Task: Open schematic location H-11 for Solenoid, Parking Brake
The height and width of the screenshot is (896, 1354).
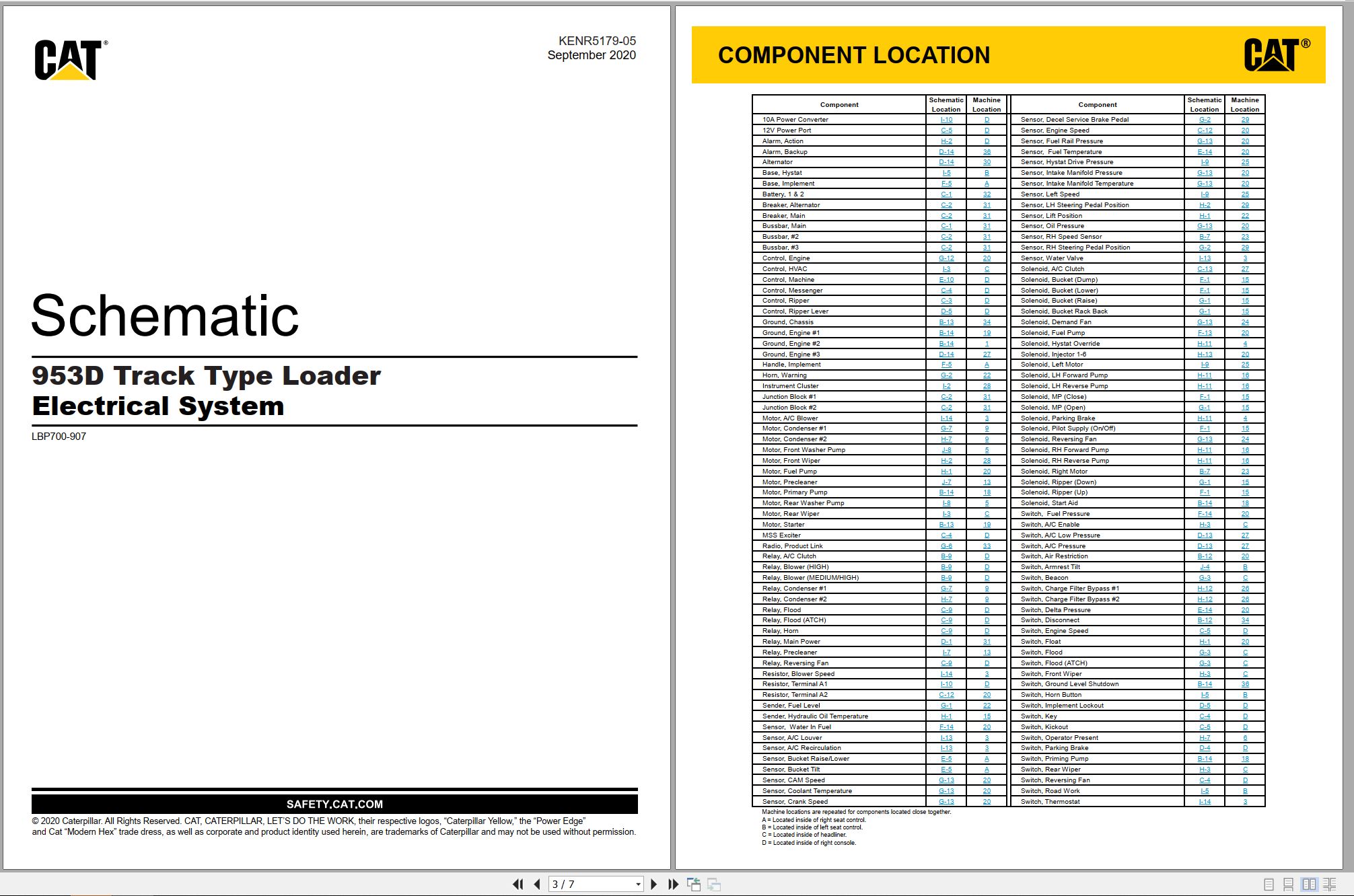Action: [x=1205, y=418]
